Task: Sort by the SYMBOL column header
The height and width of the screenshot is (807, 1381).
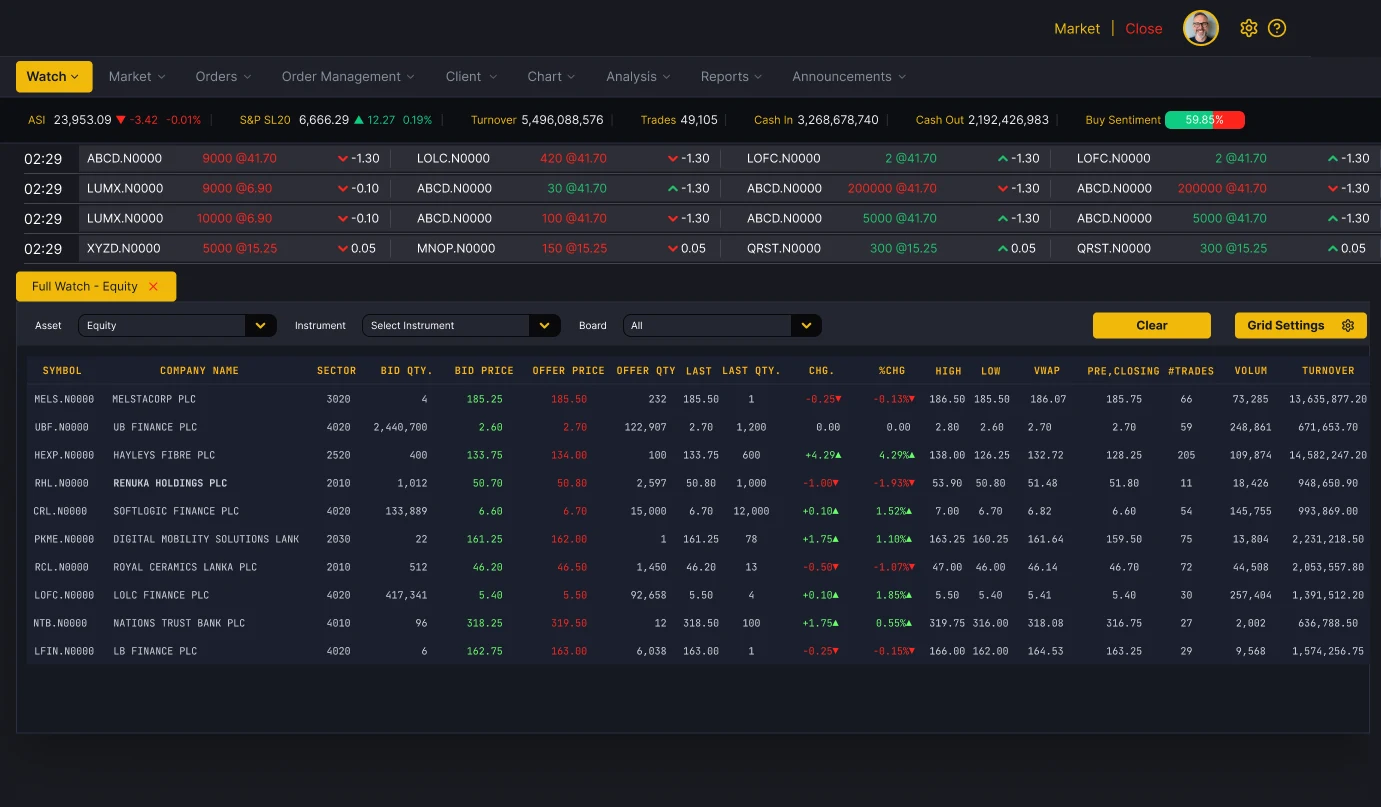Action: pos(62,371)
